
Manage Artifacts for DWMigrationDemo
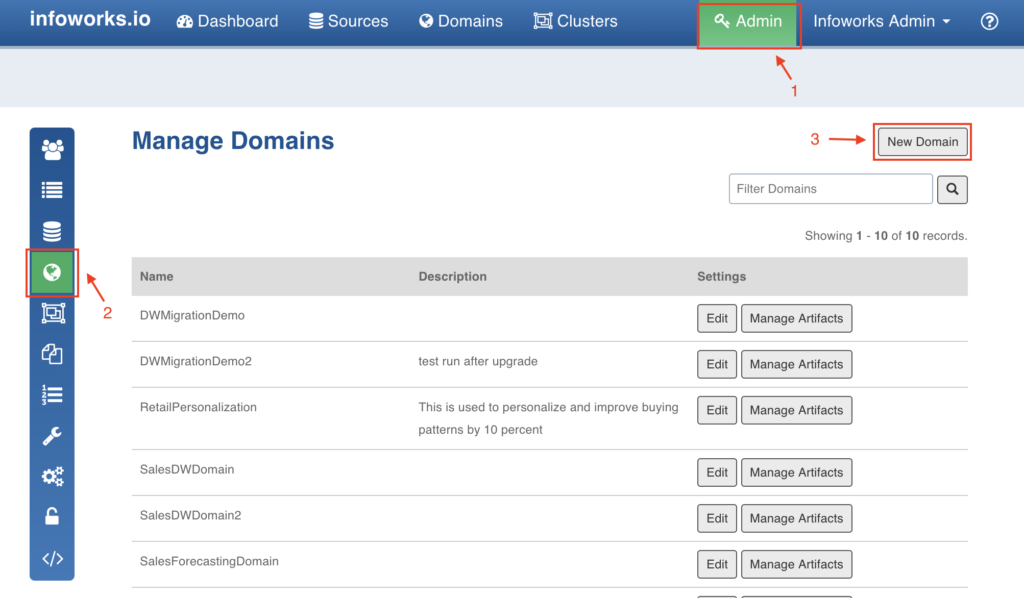[796, 319]
